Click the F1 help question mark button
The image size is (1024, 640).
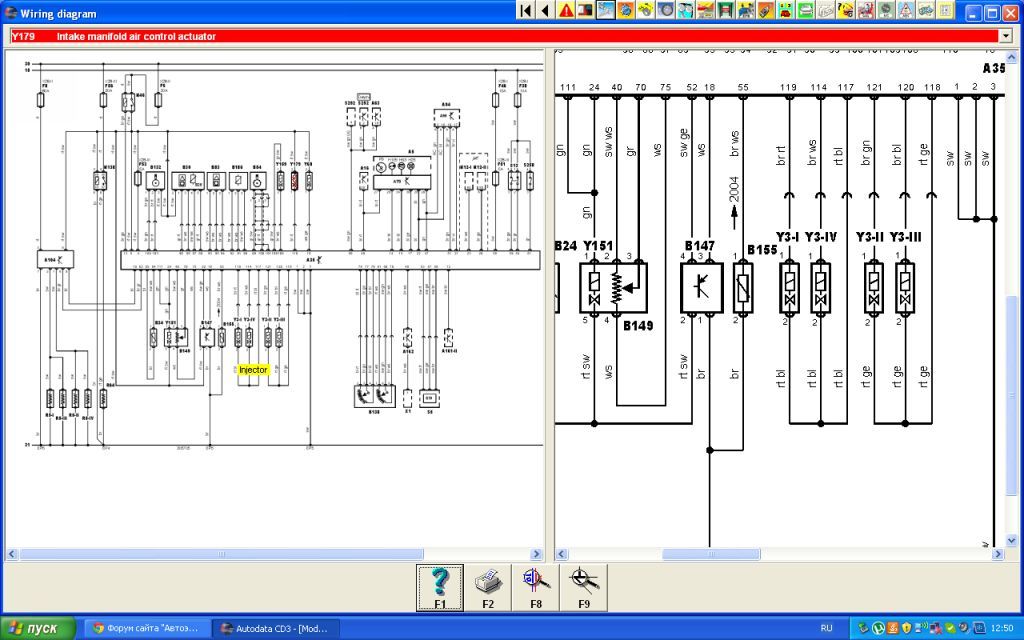pyautogui.click(x=440, y=588)
